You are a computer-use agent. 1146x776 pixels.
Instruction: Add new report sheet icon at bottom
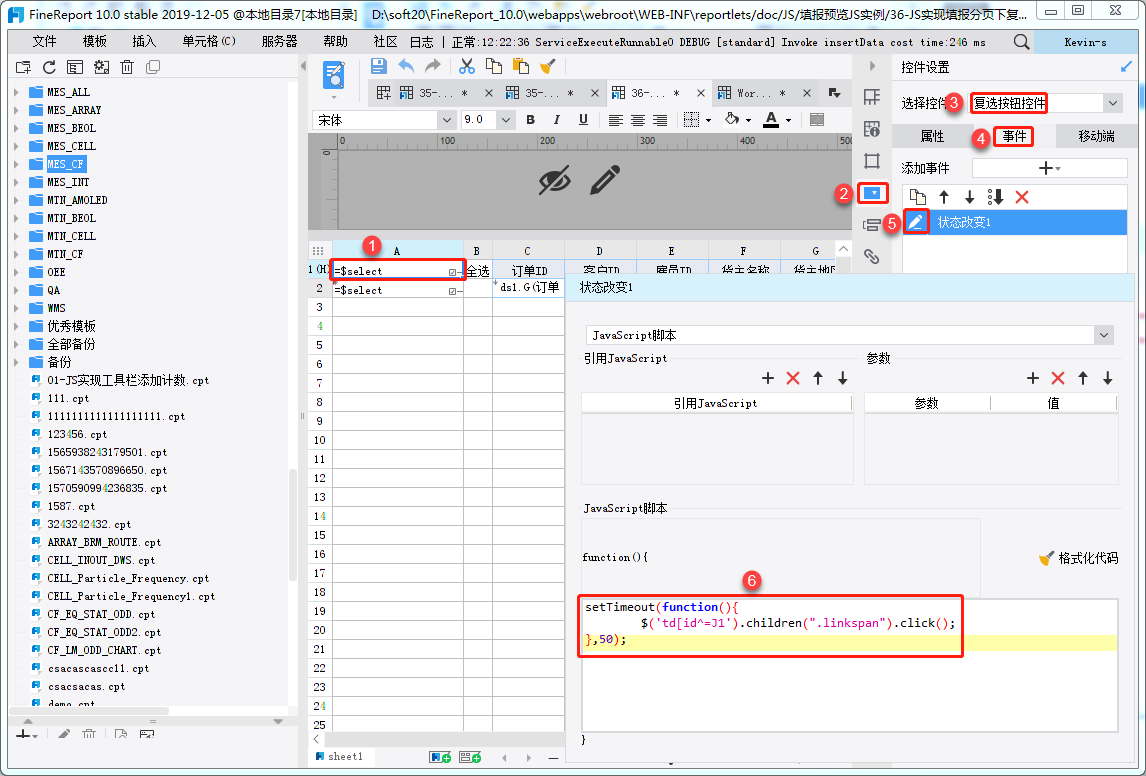[440, 757]
